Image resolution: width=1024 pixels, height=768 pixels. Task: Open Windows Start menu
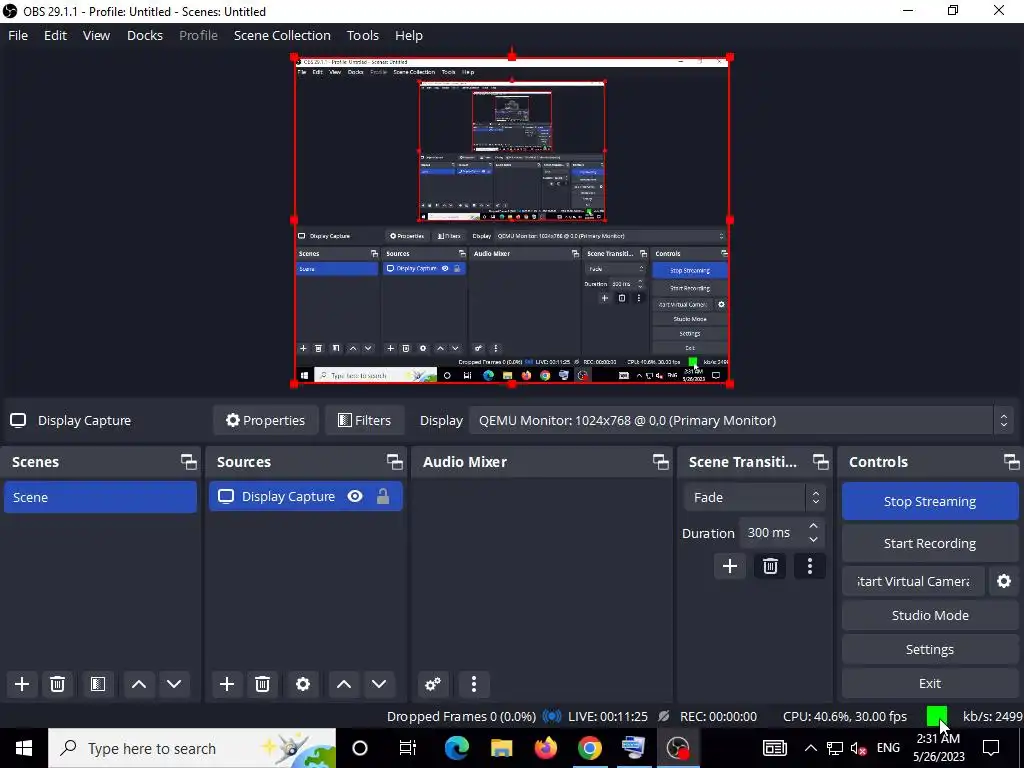click(24, 748)
